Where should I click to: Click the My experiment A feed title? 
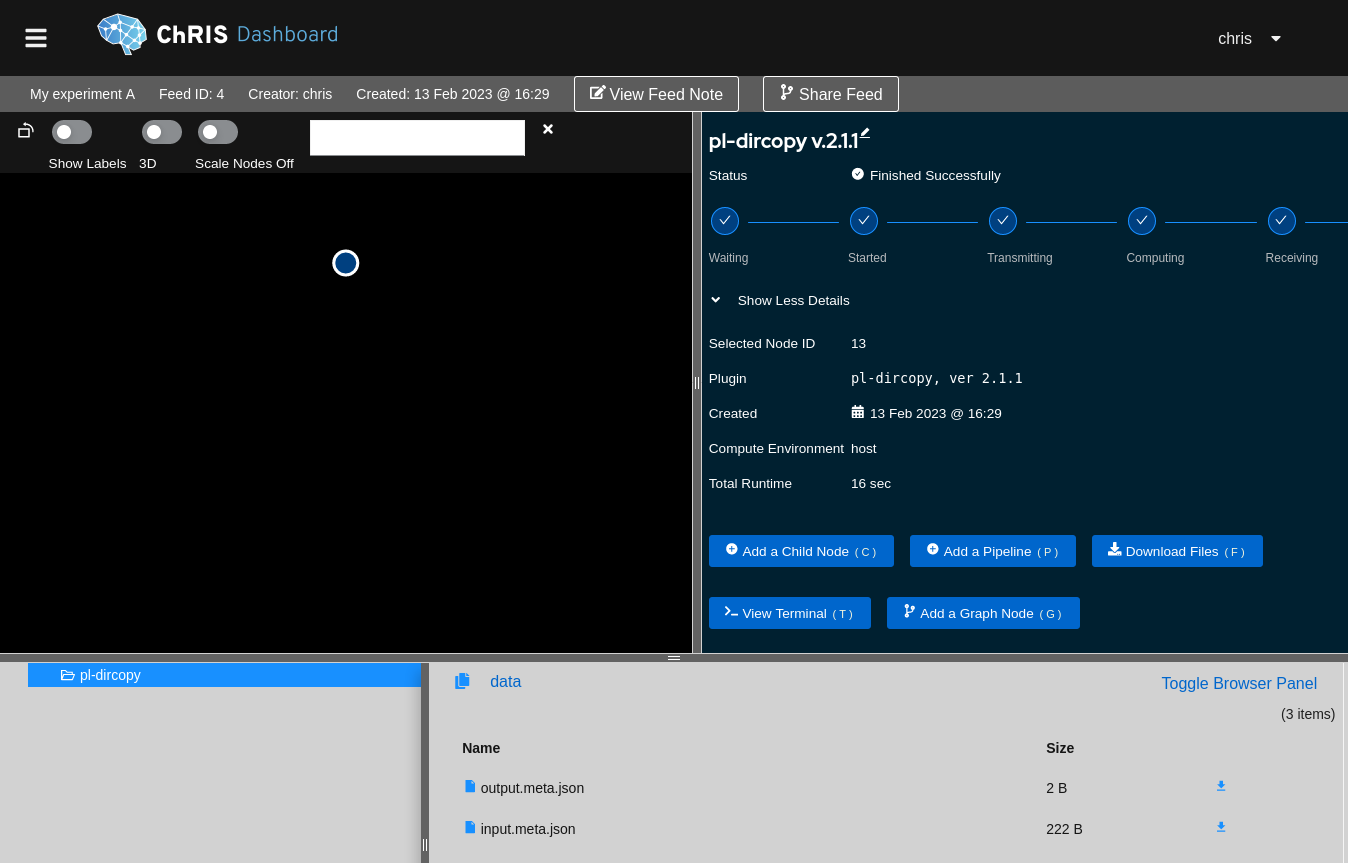point(82,94)
